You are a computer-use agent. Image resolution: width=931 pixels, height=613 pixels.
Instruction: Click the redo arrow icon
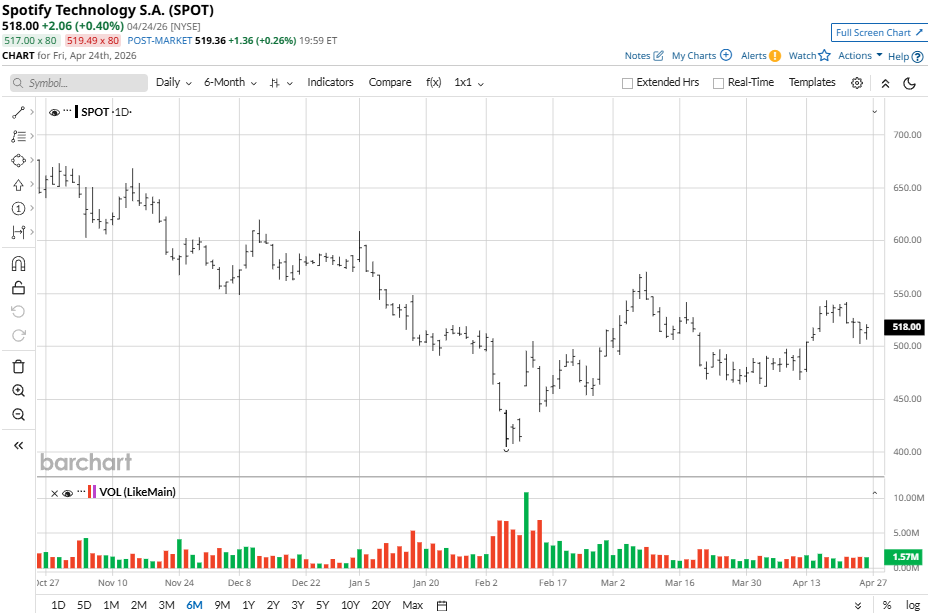(x=18, y=336)
